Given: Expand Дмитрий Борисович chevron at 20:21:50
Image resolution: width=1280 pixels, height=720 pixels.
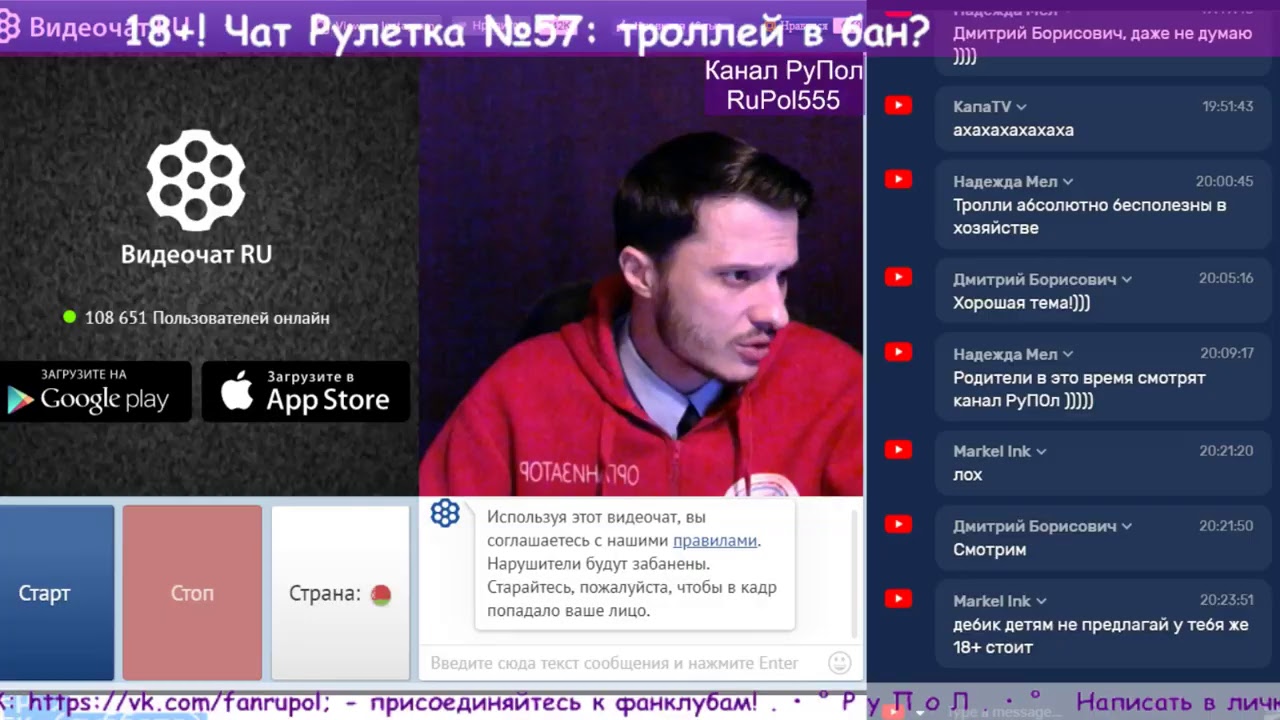Looking at the screenshot, I should click(1126, 526).
